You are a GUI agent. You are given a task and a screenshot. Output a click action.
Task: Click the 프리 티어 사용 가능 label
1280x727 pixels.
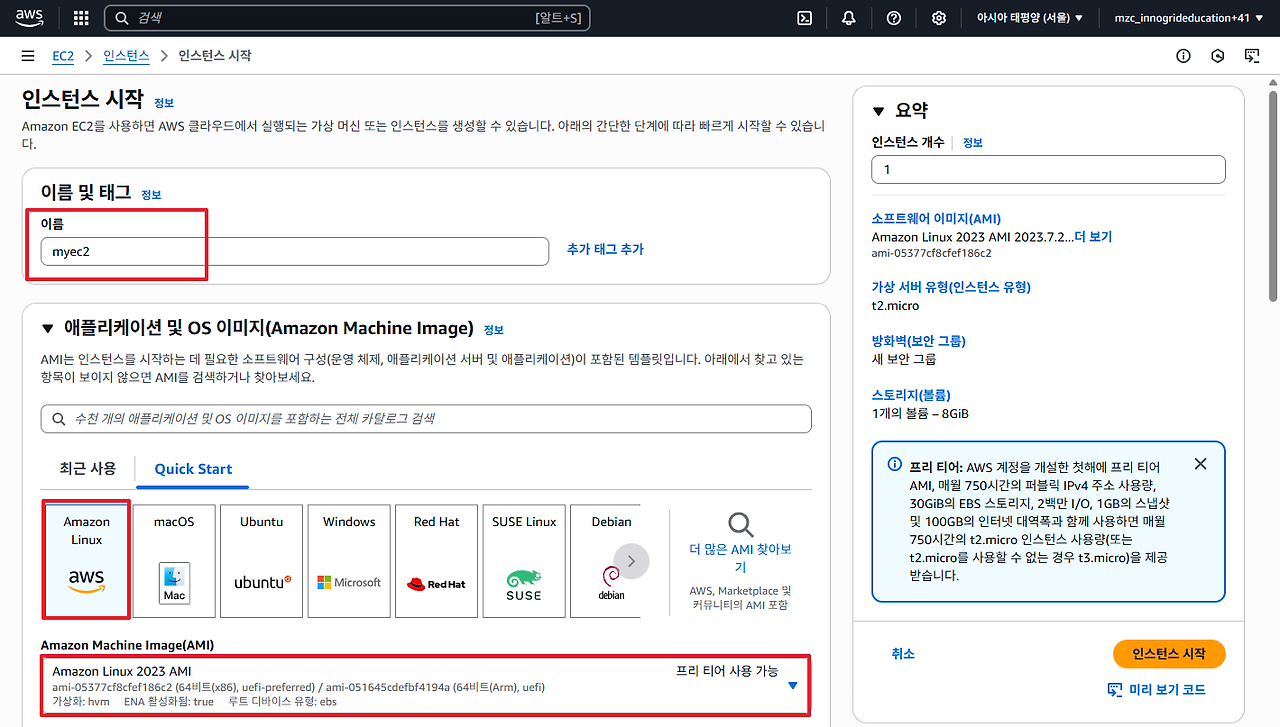[x=727, y=671]
